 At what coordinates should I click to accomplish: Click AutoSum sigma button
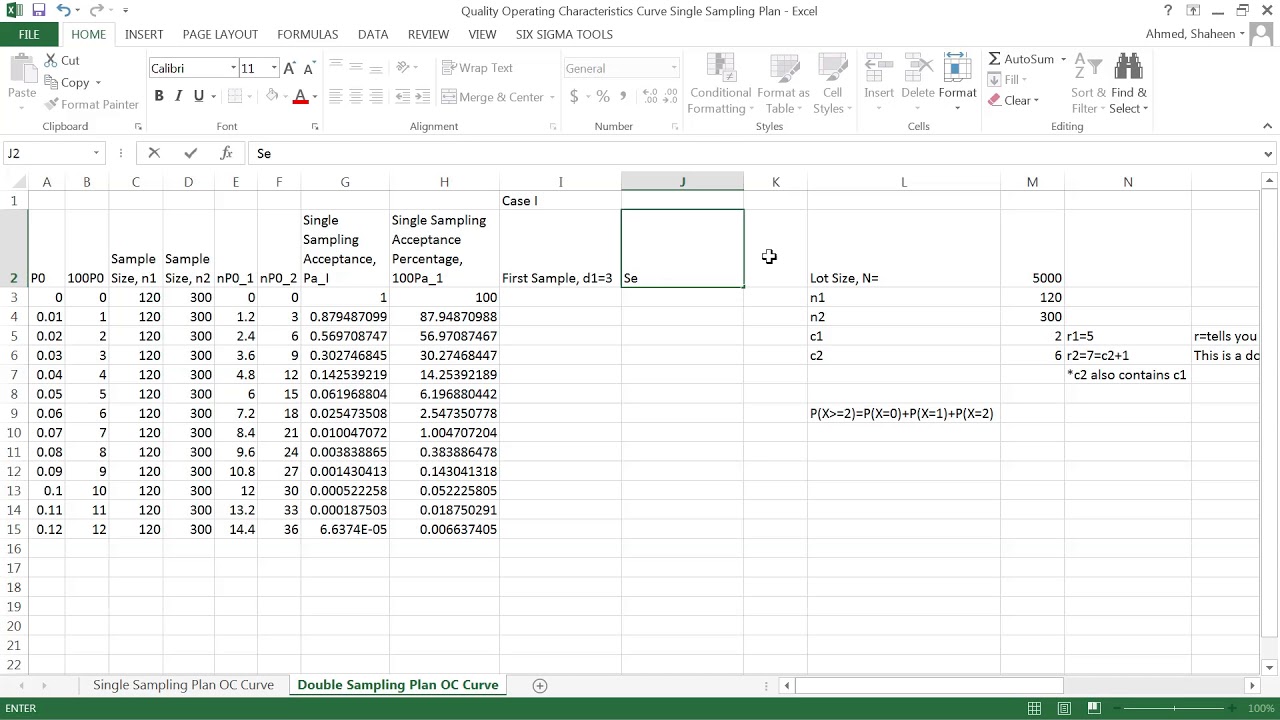pyautogui.click(x=1020, y=60)
